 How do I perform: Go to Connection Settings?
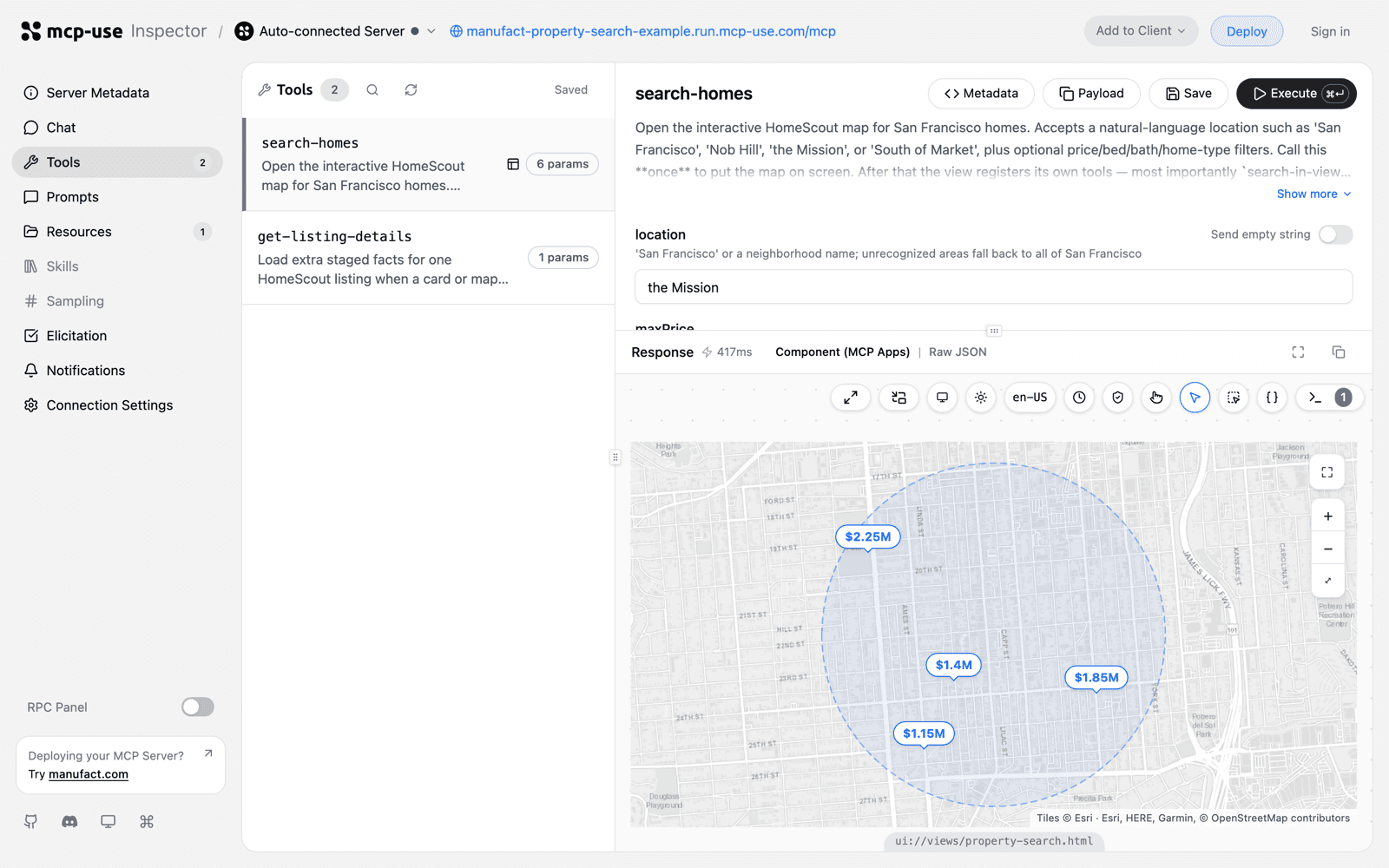tap(117, 405)
